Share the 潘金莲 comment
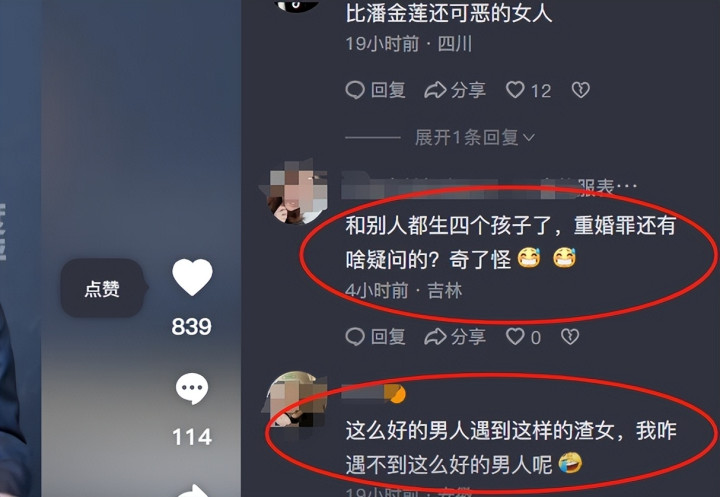 455,90
